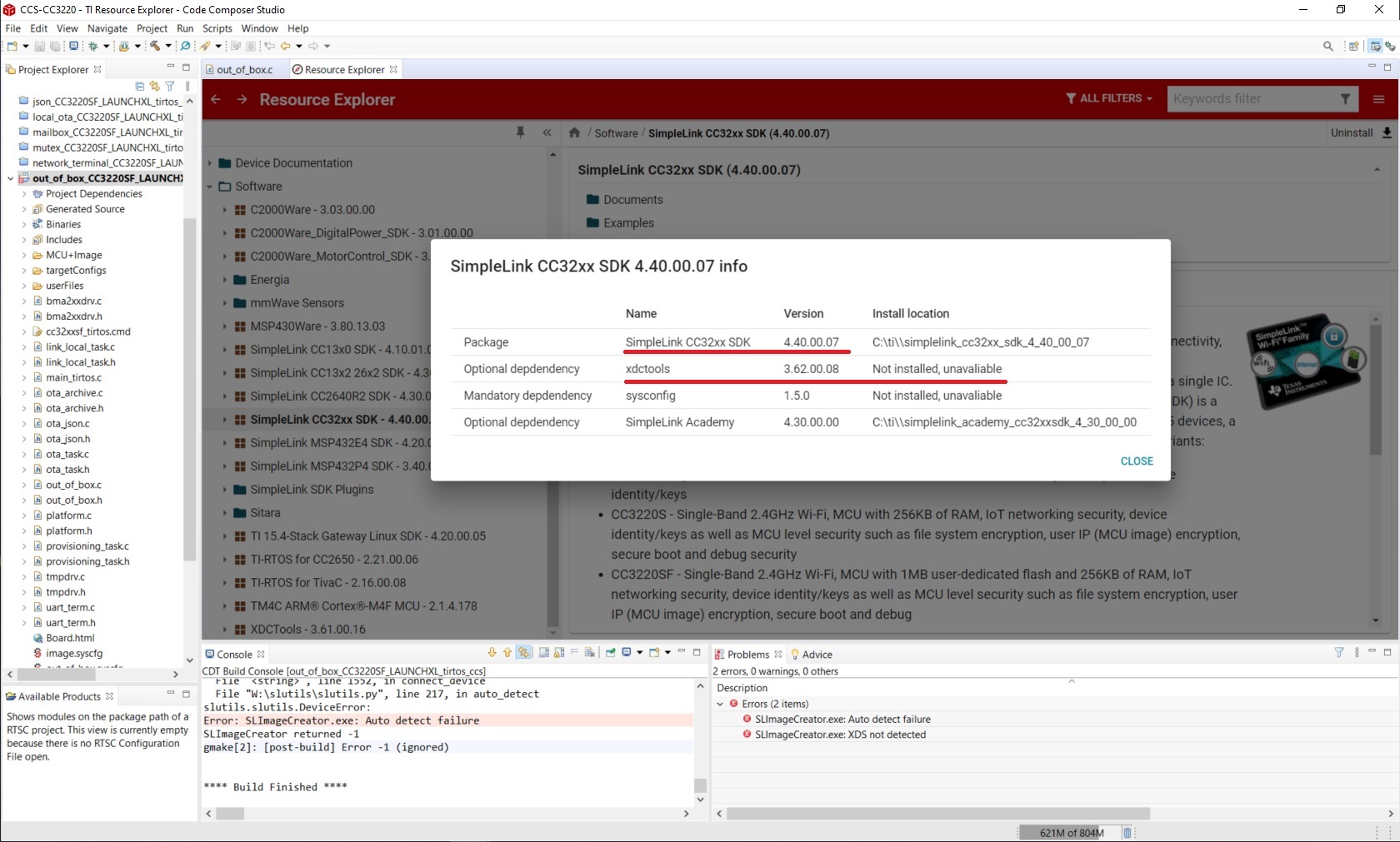The width and height of the screenshot is (1400, 842).
Task: Click the Debug bug icon in toolbar
Action: (x=93, y=47)
